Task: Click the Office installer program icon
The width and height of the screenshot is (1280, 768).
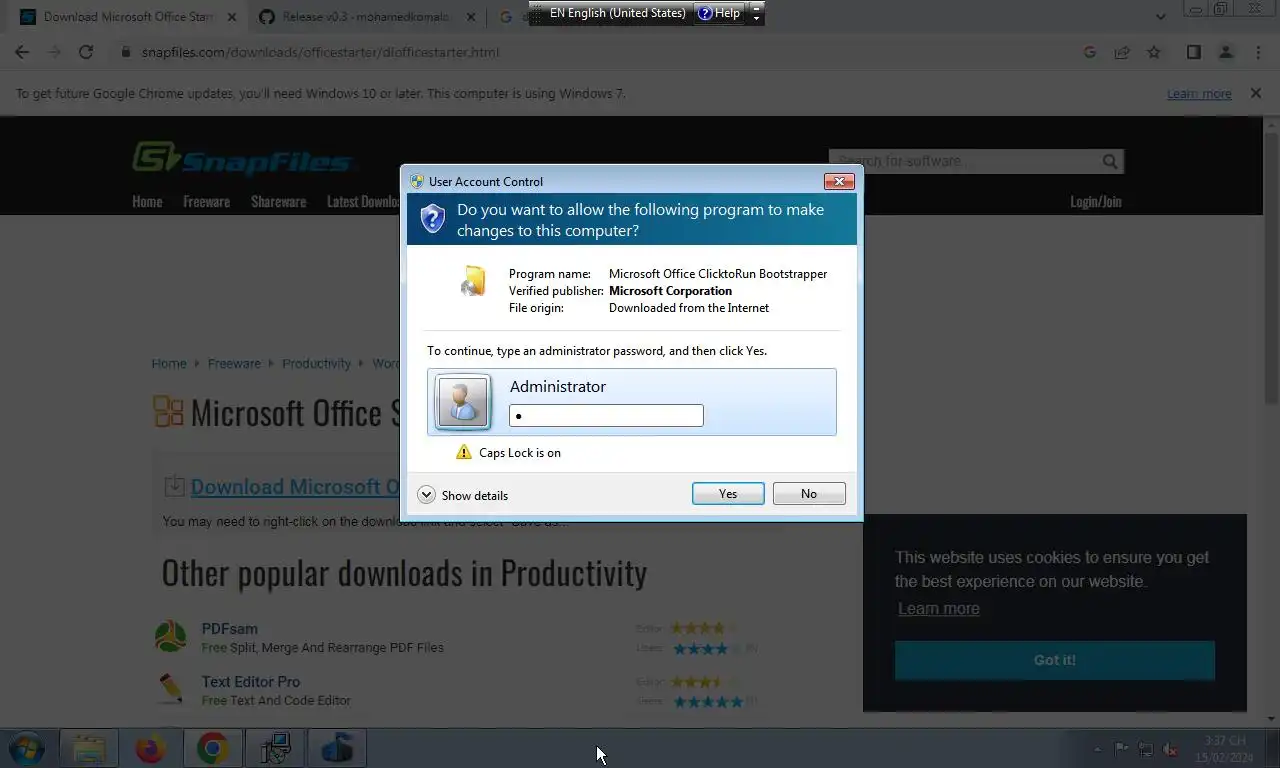Action: pyautogui.click(x=473, y=281)
